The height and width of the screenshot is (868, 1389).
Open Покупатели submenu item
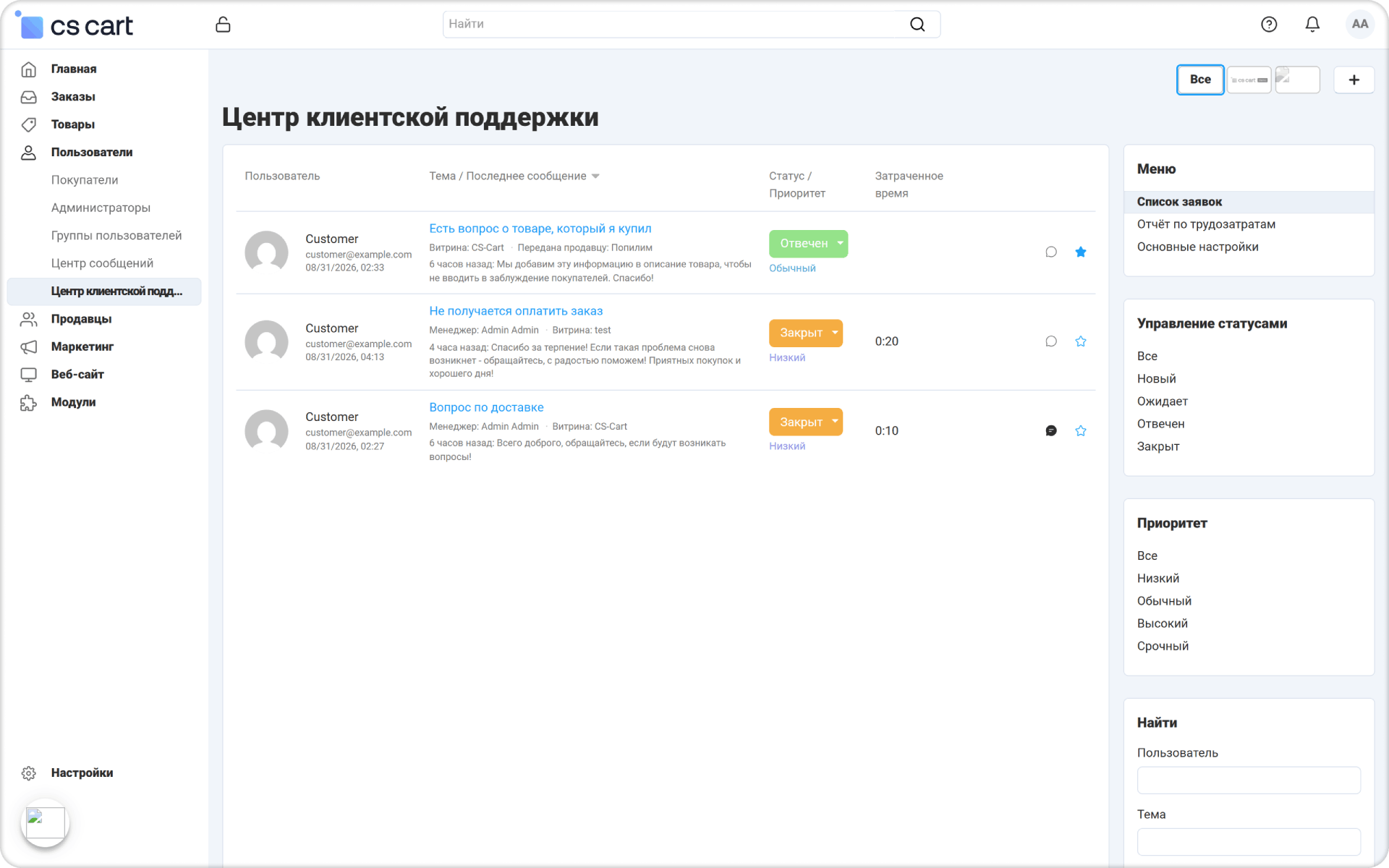click(x=85, y=180)
